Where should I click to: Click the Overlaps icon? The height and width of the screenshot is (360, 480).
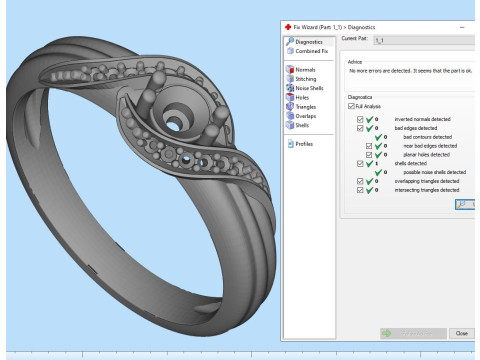(x=290, y=116)
